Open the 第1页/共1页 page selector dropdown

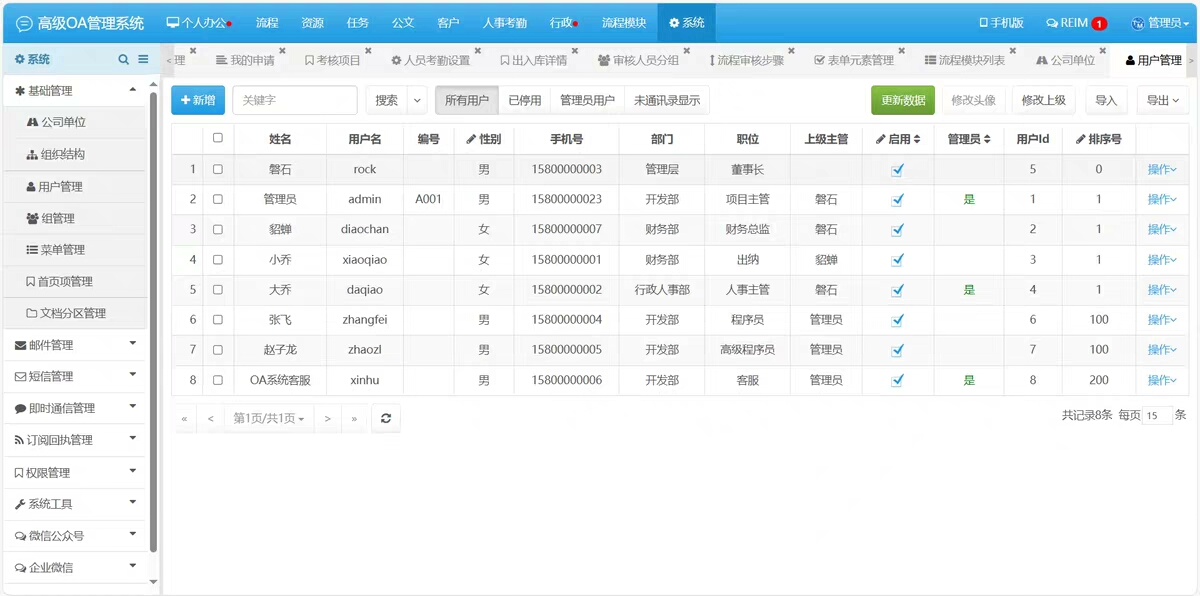269,419
